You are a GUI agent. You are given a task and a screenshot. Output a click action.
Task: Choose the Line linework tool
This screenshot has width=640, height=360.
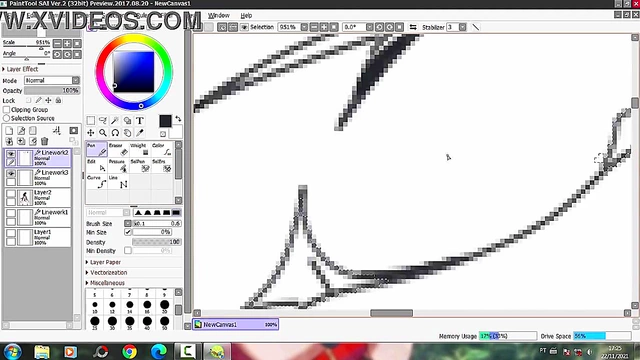(x=118, y=182)
